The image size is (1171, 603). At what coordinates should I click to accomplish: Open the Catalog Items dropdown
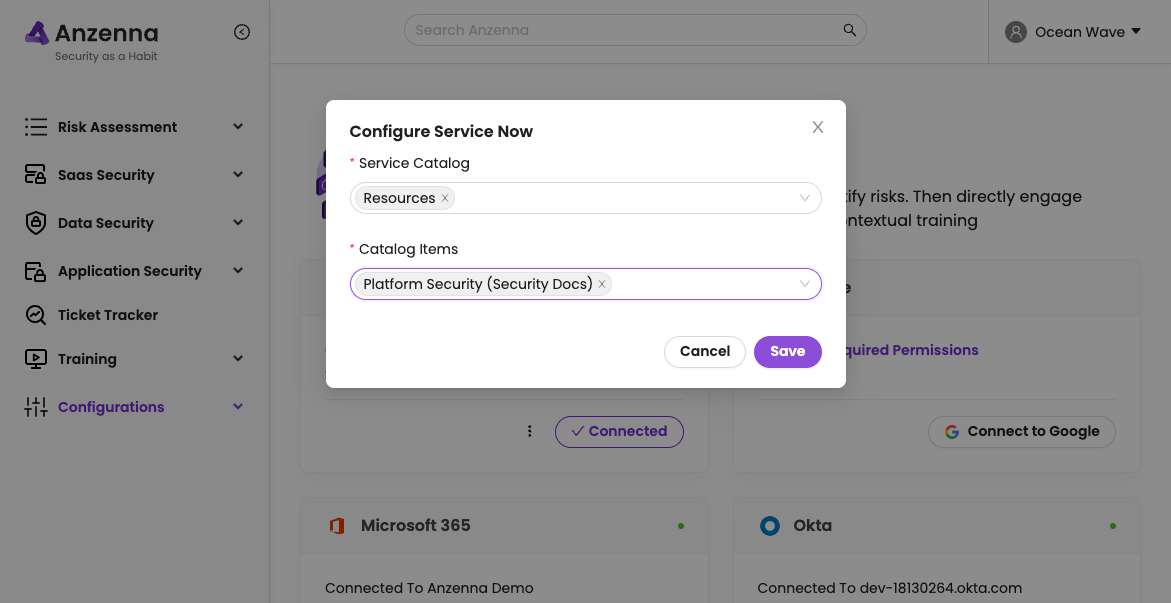804,284
